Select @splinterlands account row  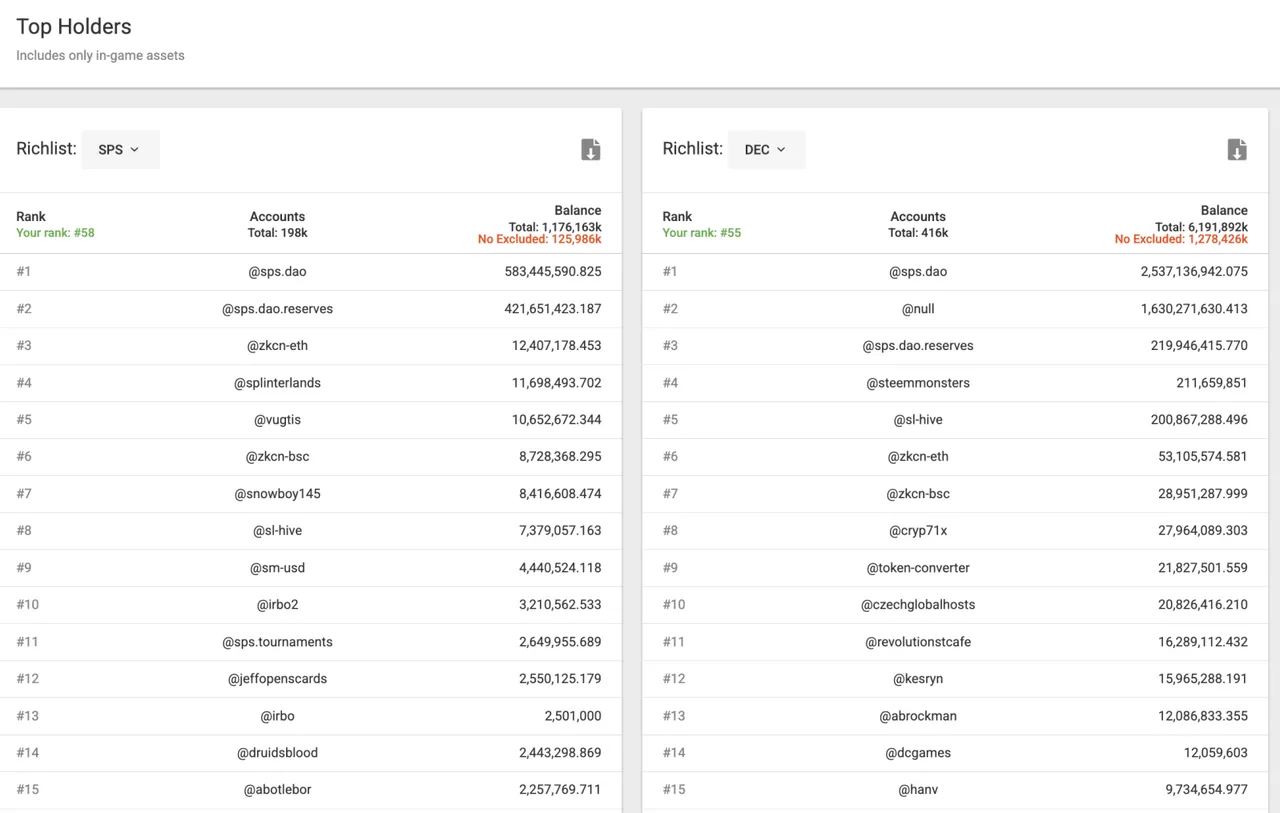tap(310, 383)
